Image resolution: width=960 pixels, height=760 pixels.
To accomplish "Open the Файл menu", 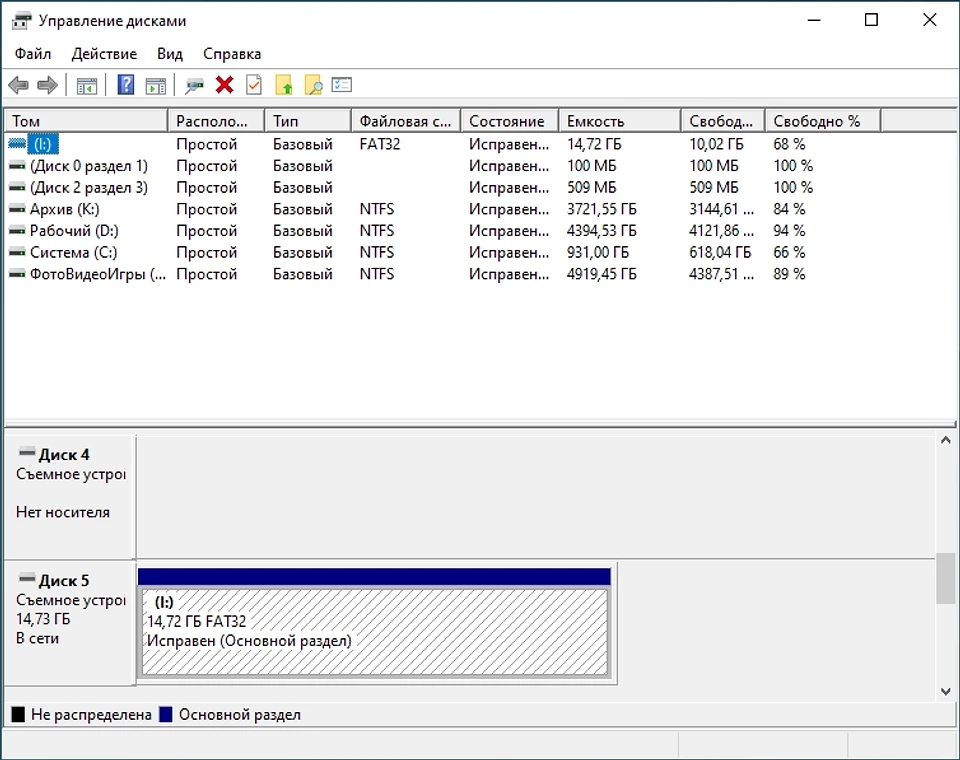I will coord(33,54).
